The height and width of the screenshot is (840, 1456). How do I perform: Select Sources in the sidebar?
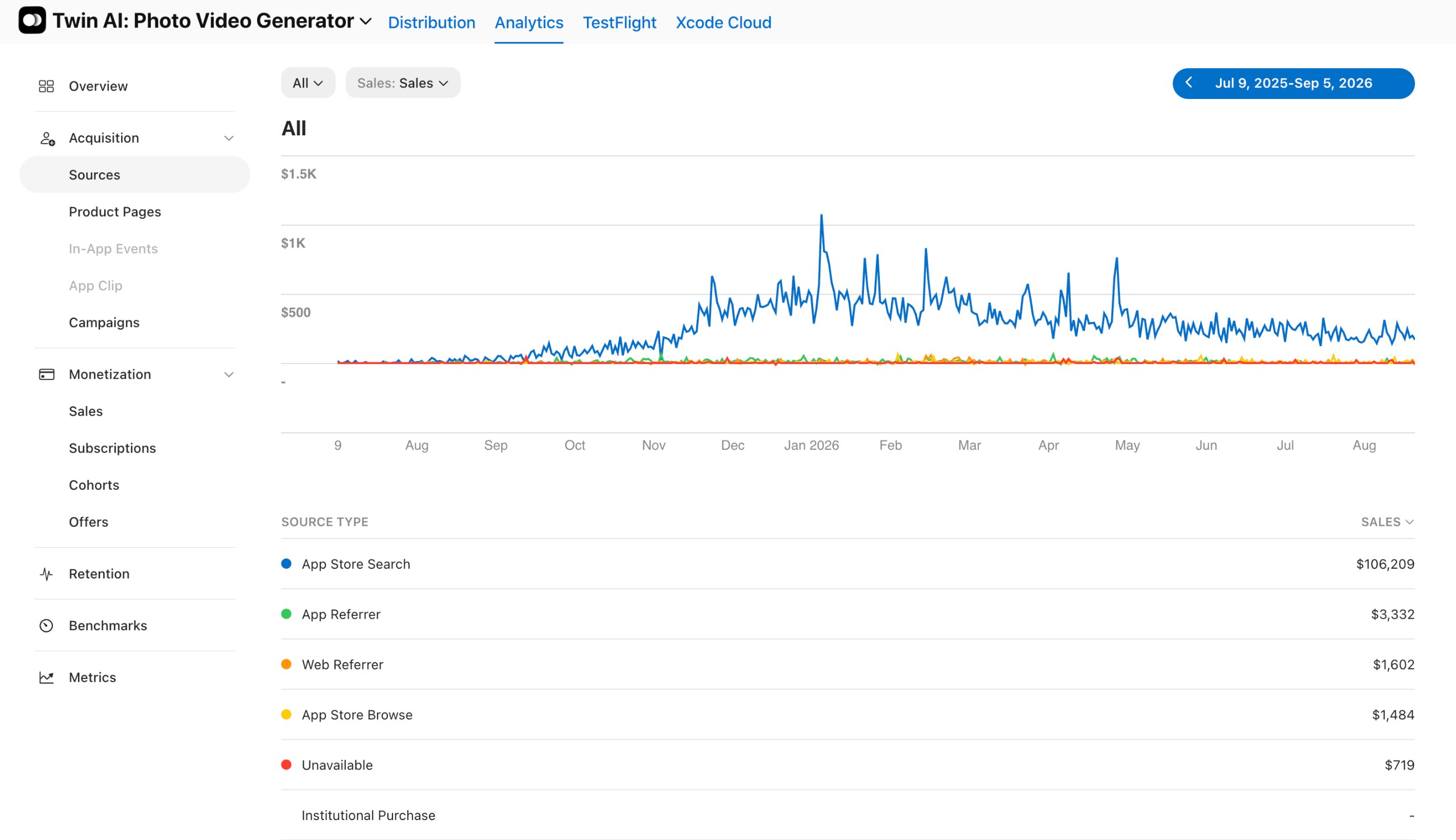tap(134, 175)
